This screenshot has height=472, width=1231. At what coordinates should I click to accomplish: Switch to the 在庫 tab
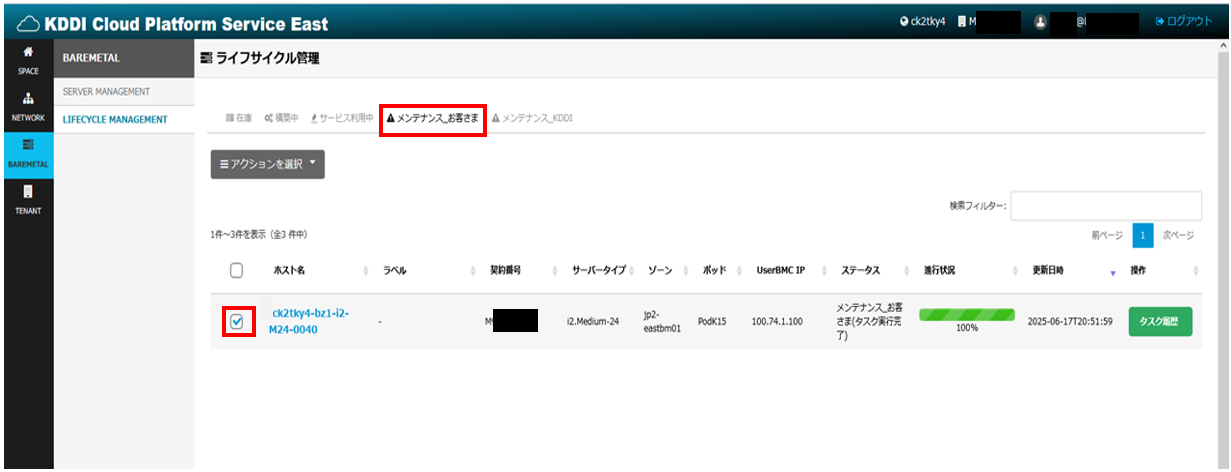[239, 118]
